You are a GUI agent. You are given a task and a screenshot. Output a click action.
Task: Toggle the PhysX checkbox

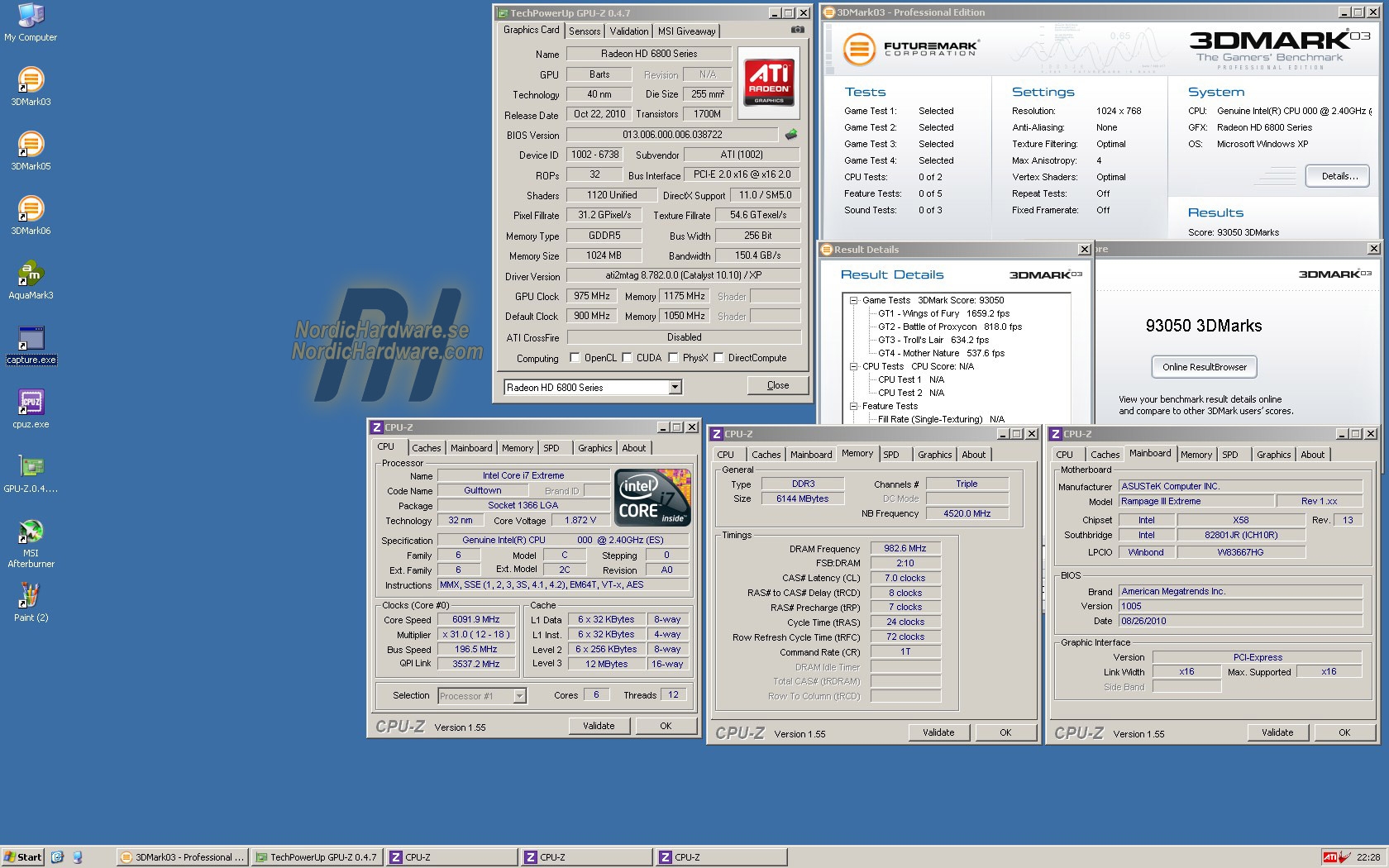[x=673, y=358]
